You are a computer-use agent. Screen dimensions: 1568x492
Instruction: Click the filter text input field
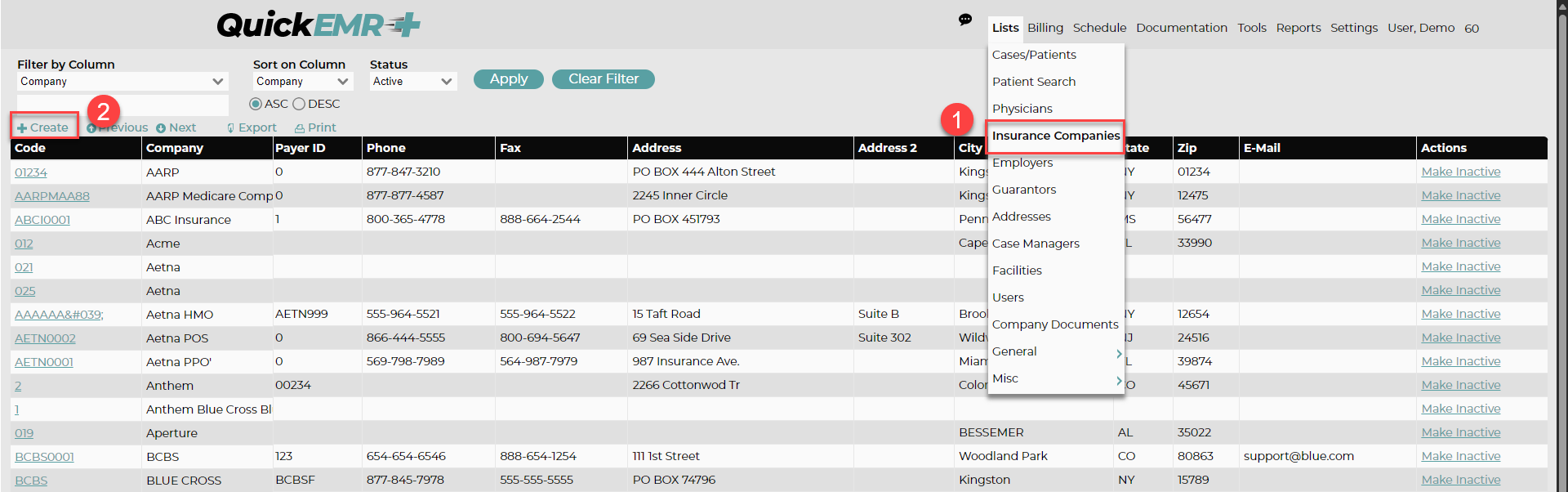point(122,105)
